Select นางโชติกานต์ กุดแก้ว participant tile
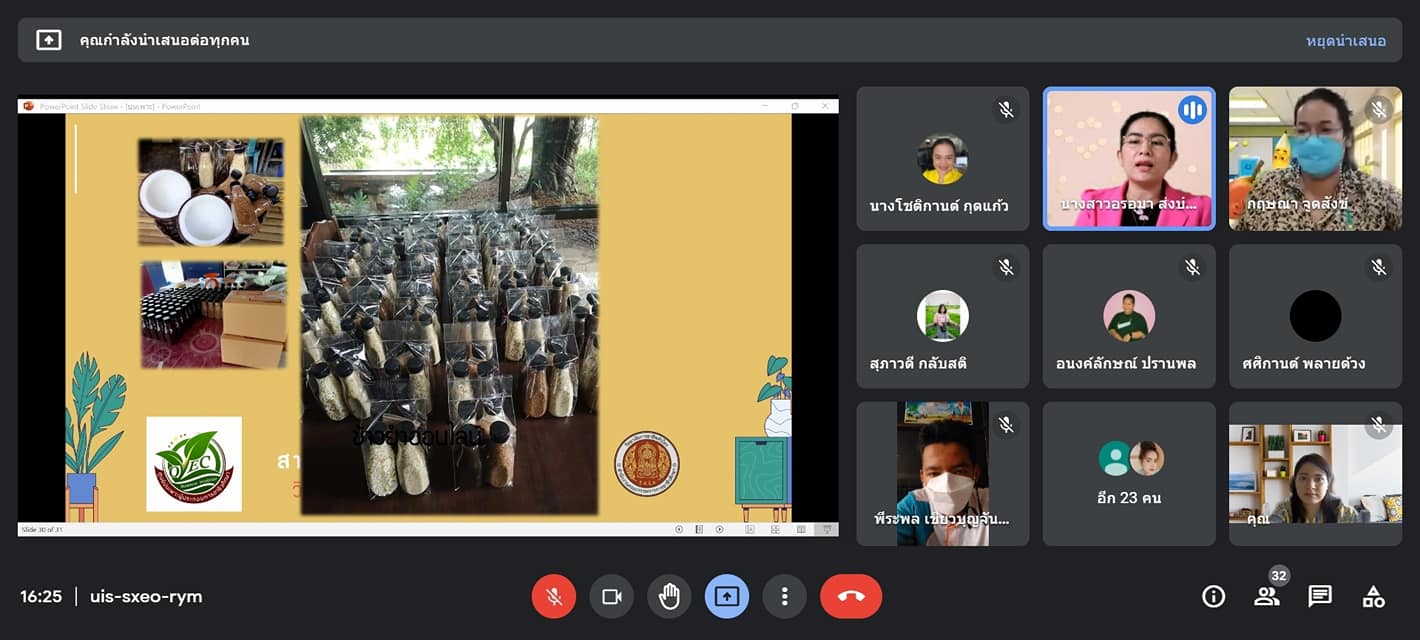 [942, 159]
